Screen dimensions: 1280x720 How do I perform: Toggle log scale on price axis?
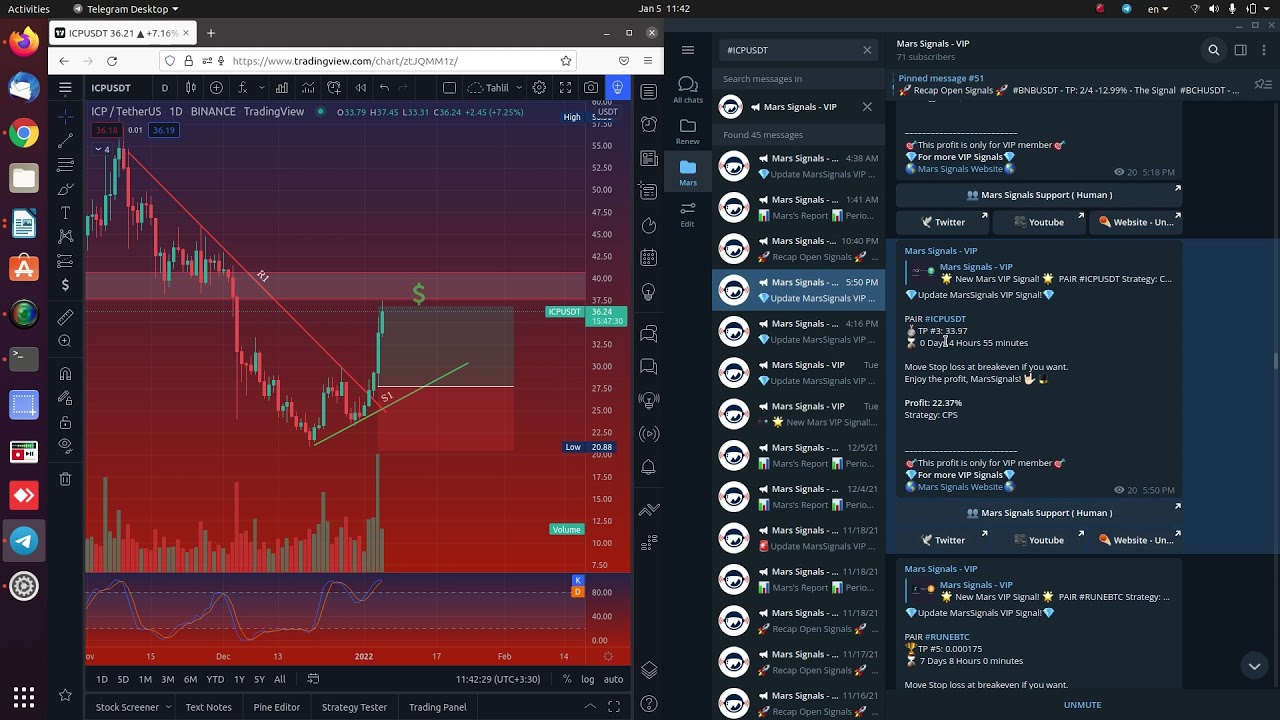click(x=588, y=679)
